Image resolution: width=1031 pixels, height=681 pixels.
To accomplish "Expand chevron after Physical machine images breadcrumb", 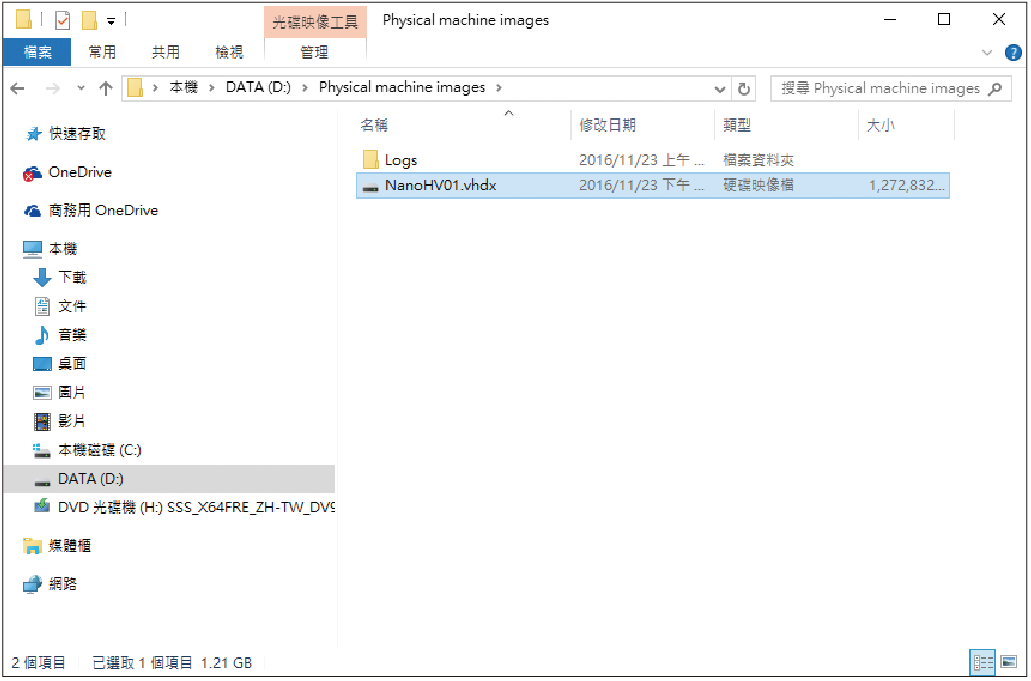I will pyautogui.click(x=499, y=88).
